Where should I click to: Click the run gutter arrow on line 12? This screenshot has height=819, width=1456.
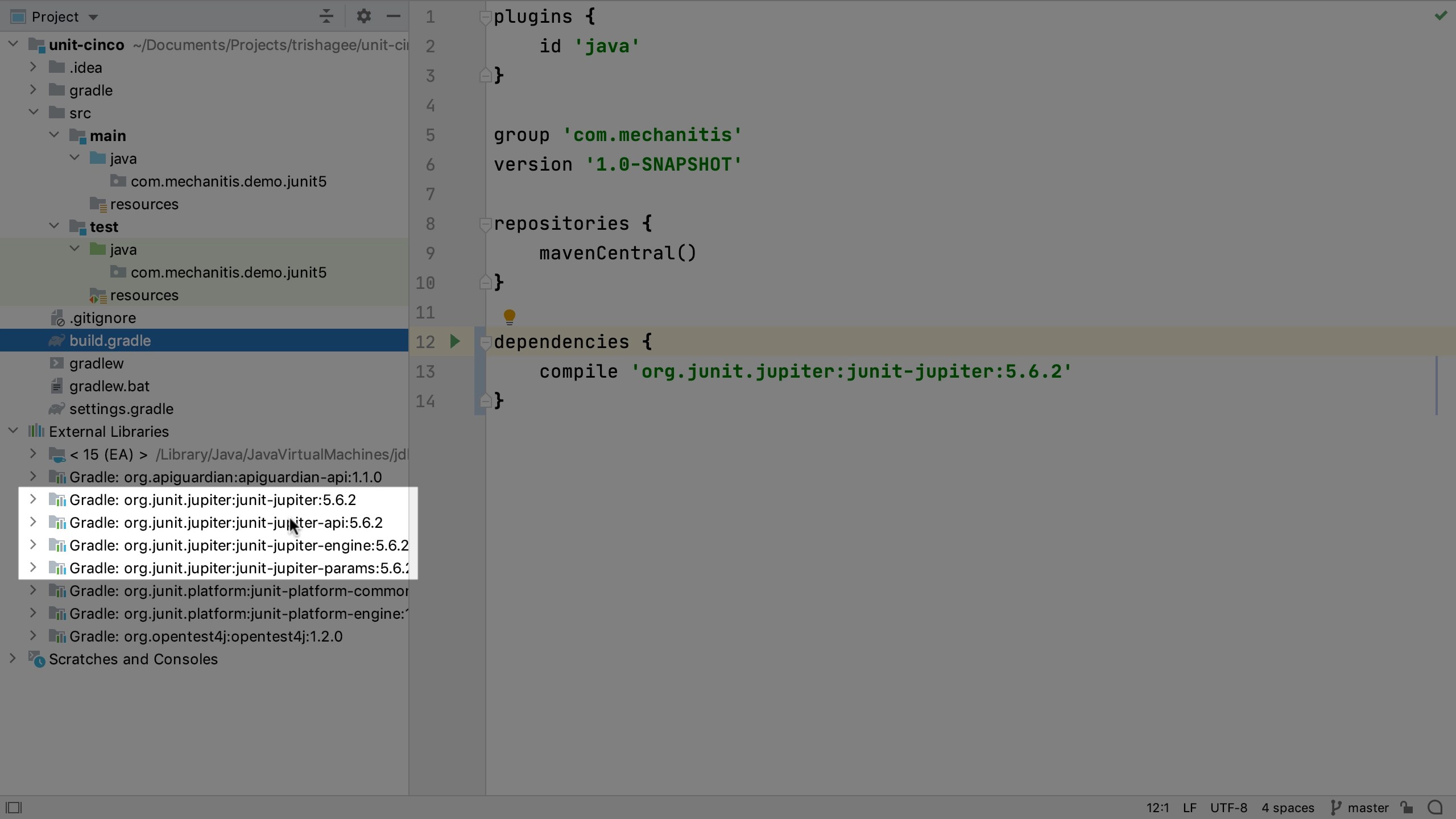click(454, 342)
